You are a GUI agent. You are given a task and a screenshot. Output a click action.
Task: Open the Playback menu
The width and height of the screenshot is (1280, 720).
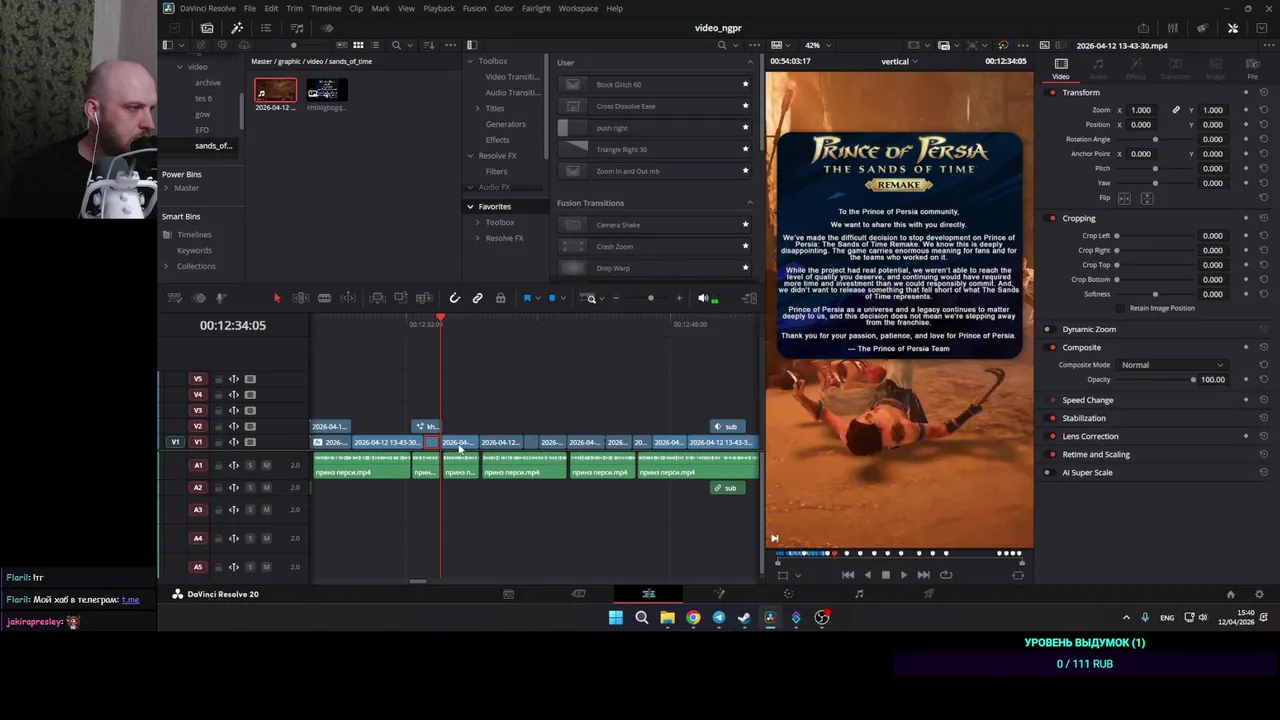click(439, 8)
